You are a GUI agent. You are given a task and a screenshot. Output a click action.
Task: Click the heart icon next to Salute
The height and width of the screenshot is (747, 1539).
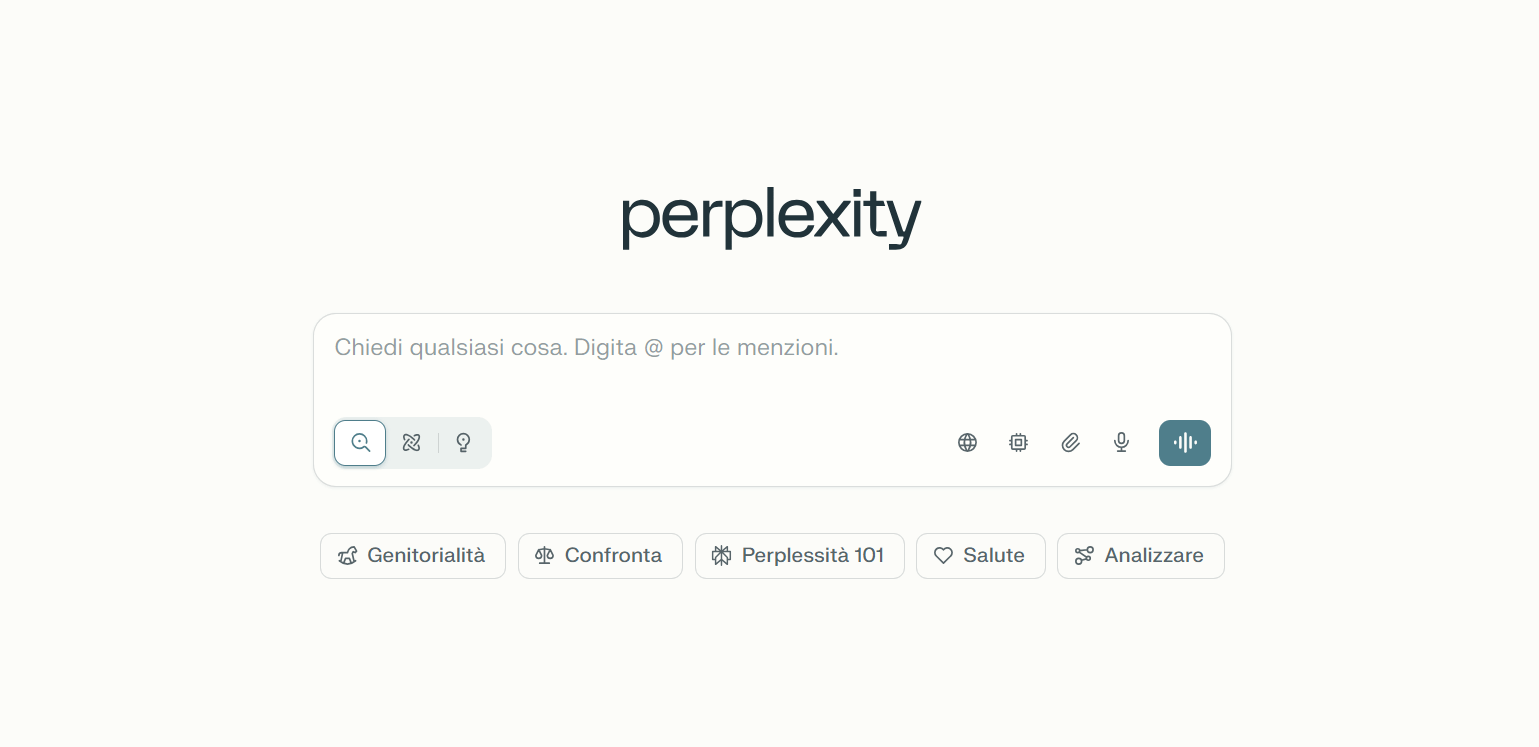(943, 555)
